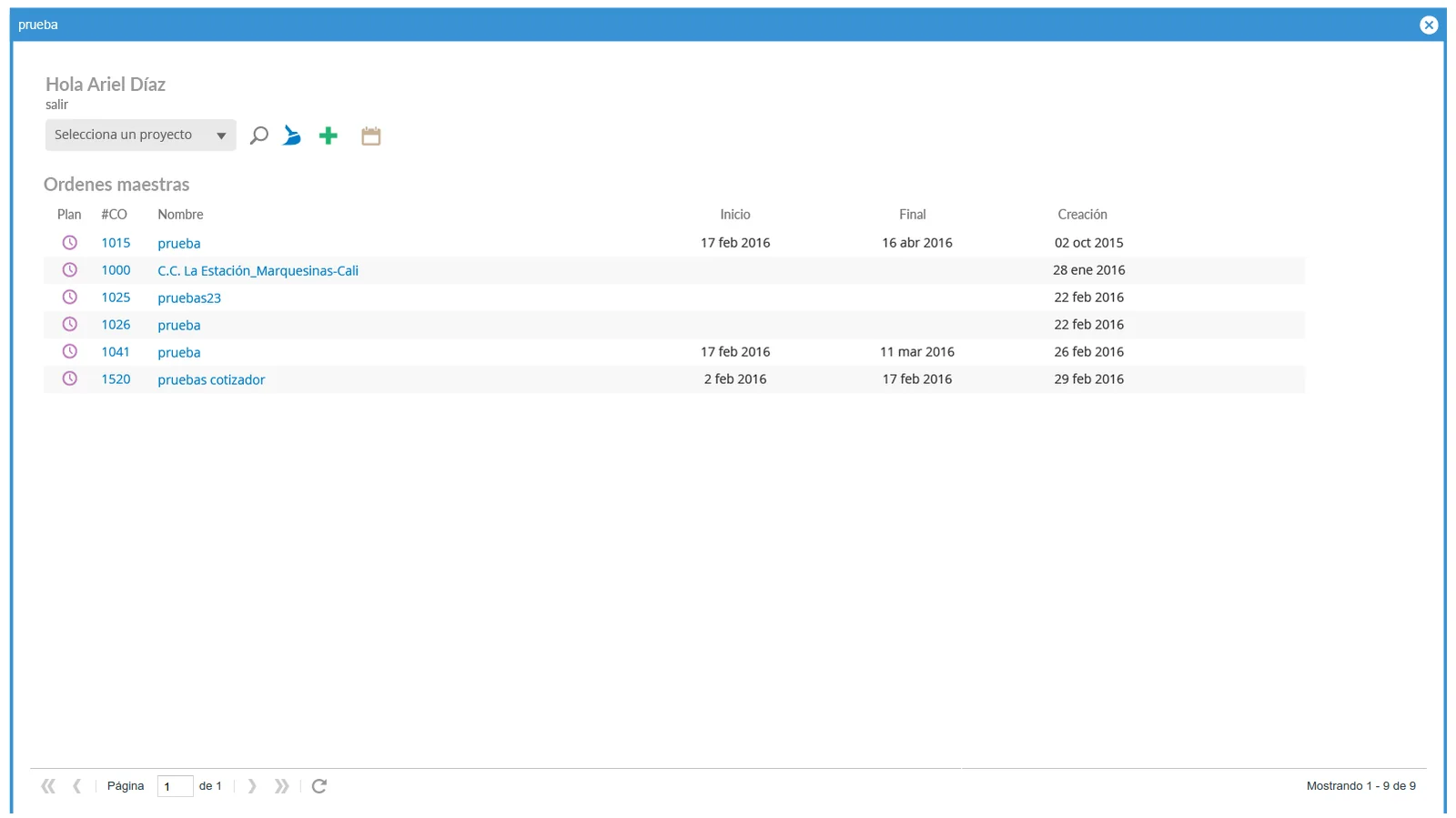The width and height of the screenshot is (1456, 818).
Task: Go to the next page arrow
Action: [x=252, y=786]
